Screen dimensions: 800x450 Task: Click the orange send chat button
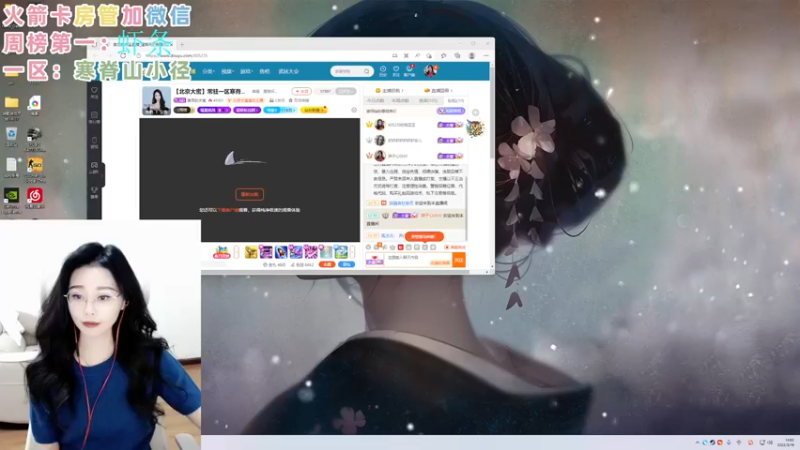pyautogui.click(x=459, y=260)
